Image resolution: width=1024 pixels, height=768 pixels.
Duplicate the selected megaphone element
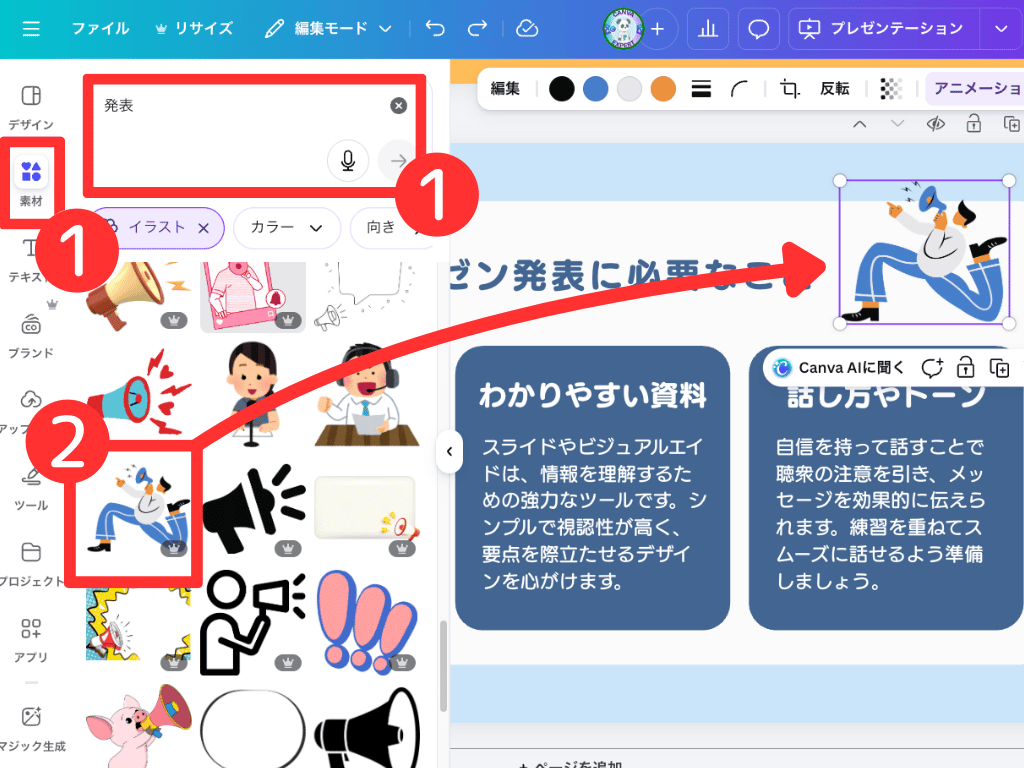click(1012, 123)
